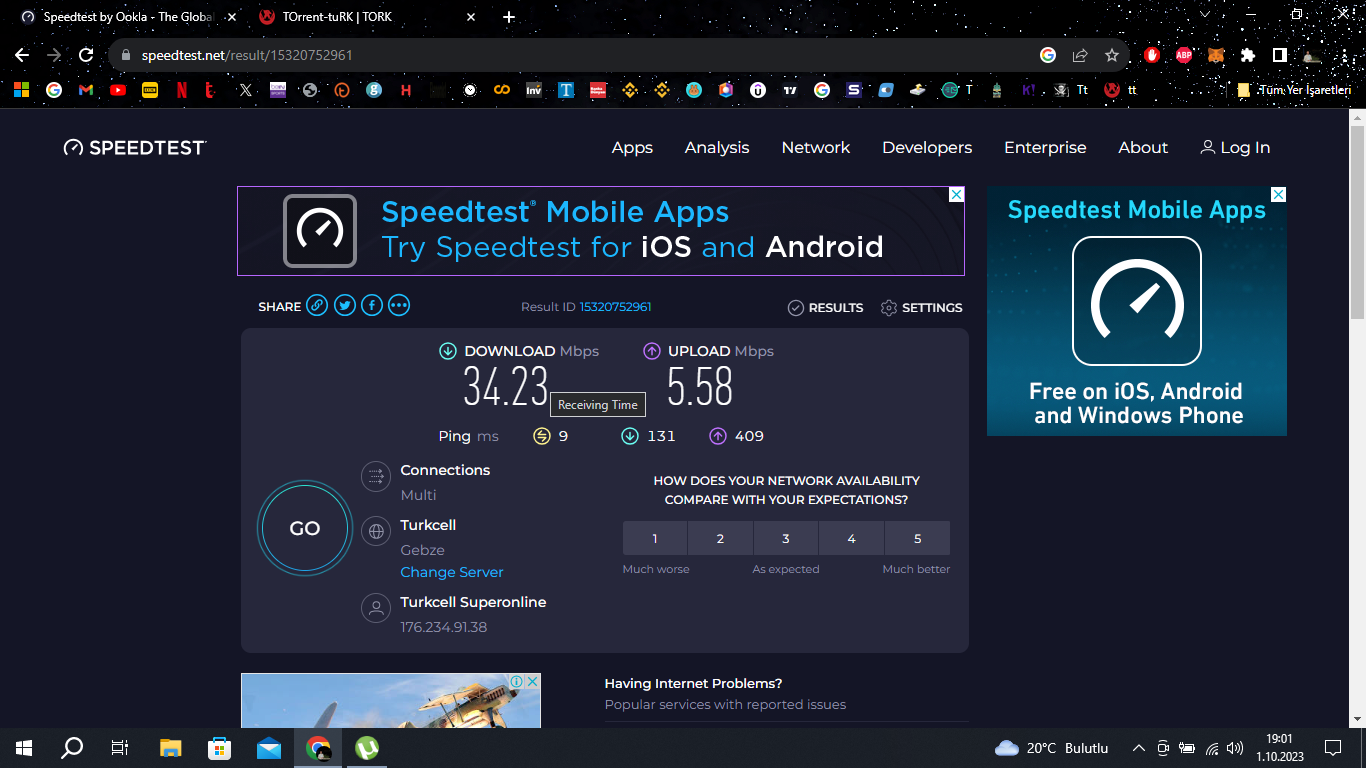Open the Adblock Plus extension
Viewport: 1366px width, 768px height.
1184,55
